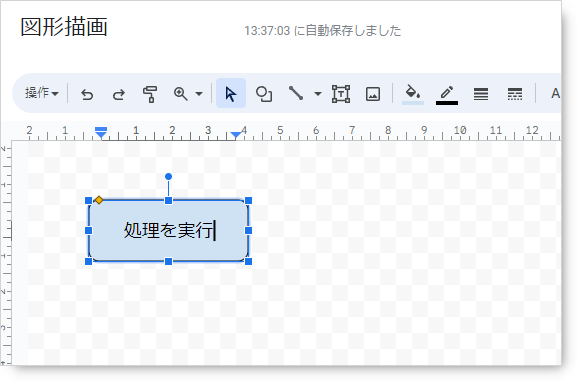Open the 操作 actions menu
This screenshot has height=381, width=577.
pos(42,93)
